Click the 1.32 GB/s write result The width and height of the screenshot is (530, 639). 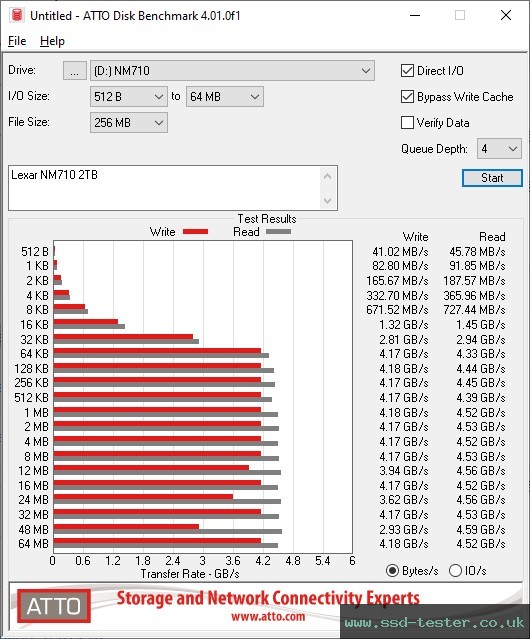(404, 325)
